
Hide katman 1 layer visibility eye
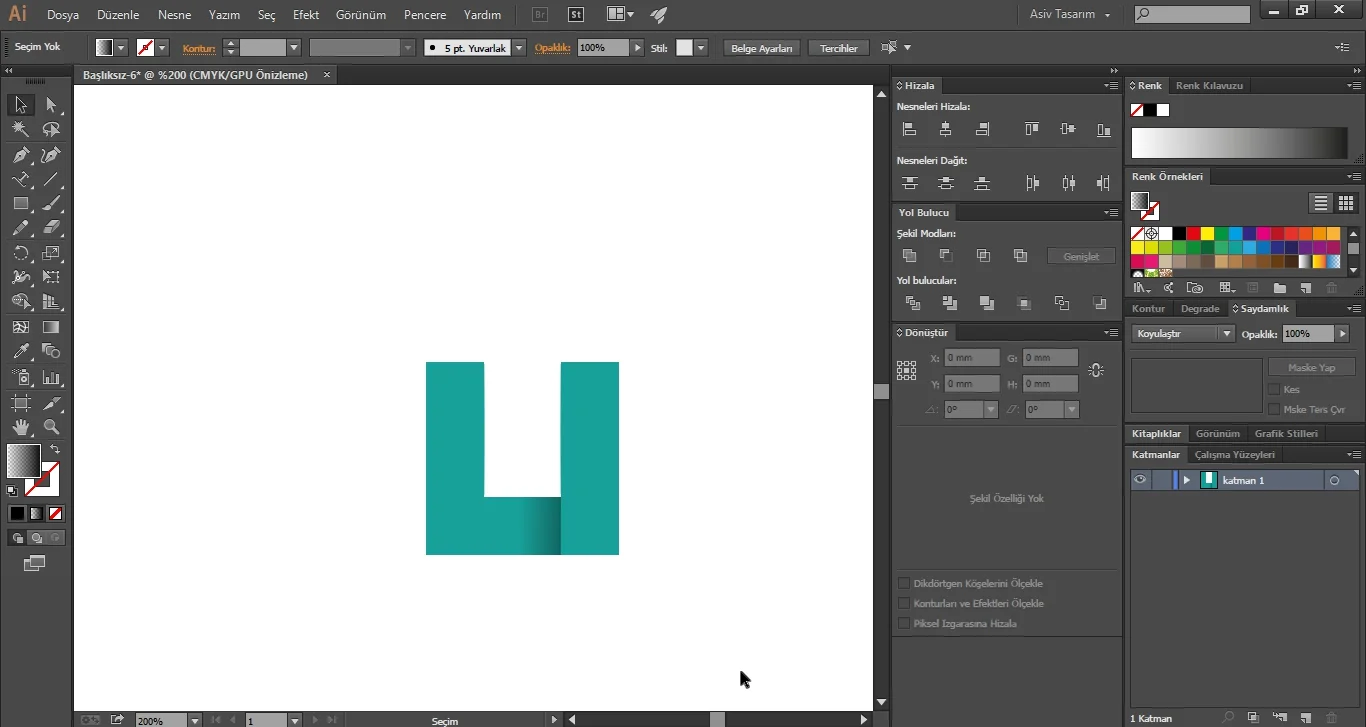[1140, 480]
